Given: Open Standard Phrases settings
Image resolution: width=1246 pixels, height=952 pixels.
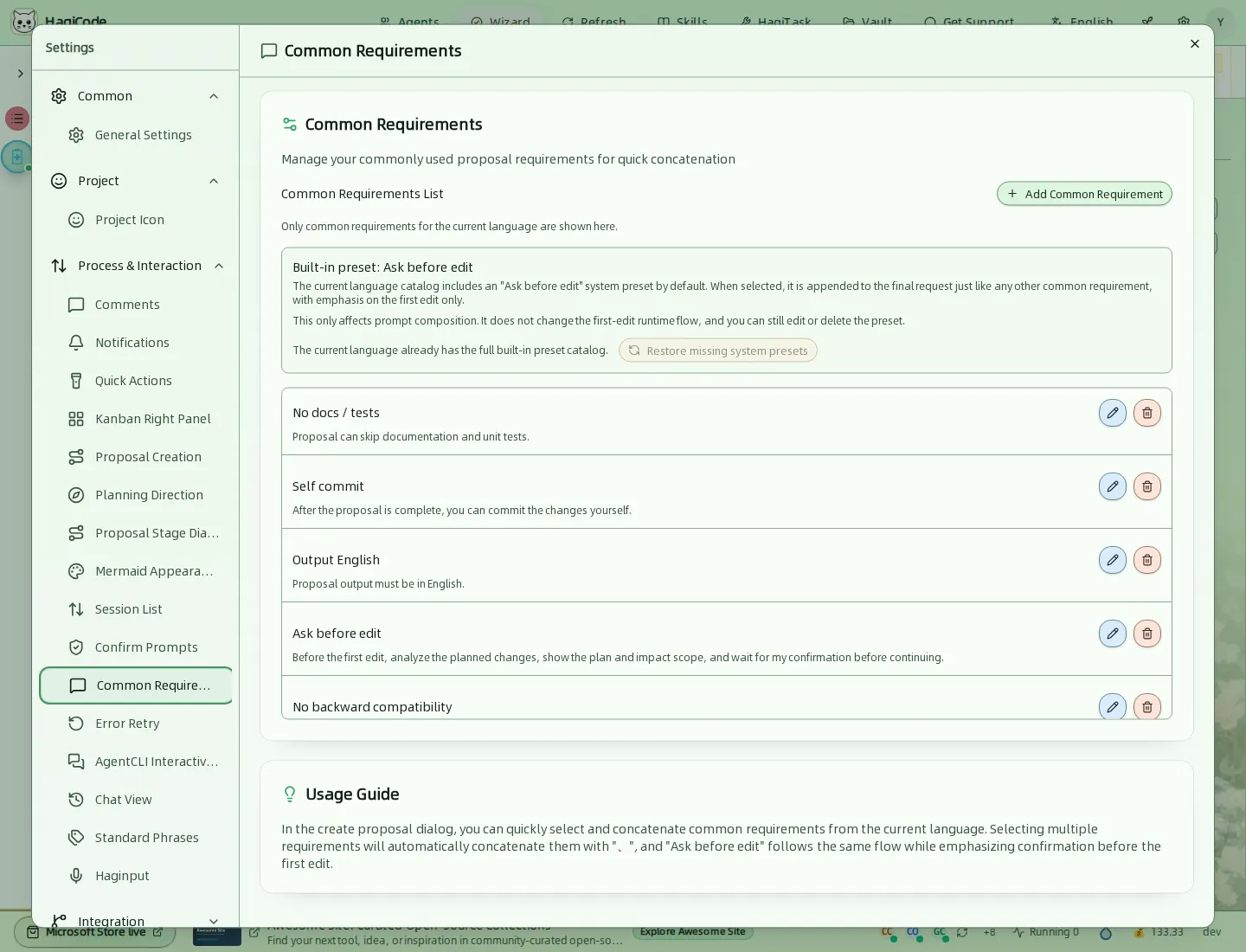Looking at the screenshot, I should 136,838.
